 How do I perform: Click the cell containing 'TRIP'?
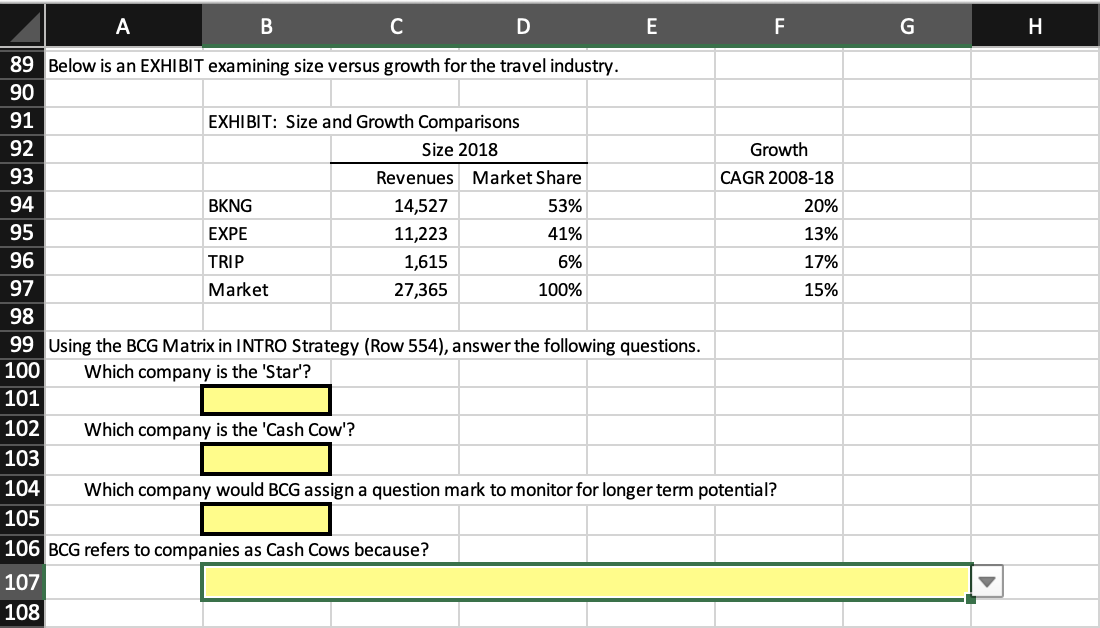(266, 262)
